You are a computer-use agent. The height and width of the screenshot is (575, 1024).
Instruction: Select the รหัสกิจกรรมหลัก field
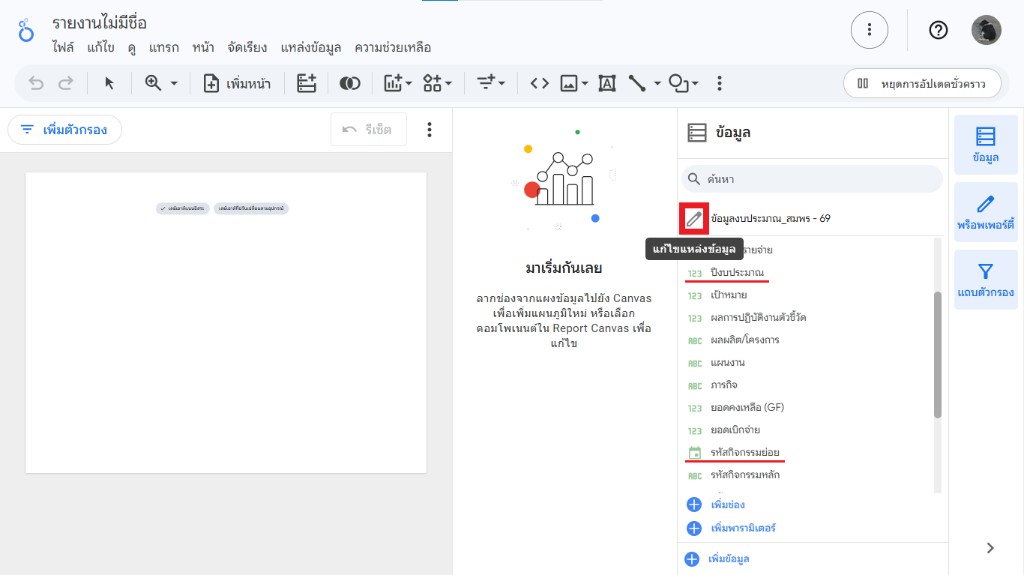(x=744, y=475)
